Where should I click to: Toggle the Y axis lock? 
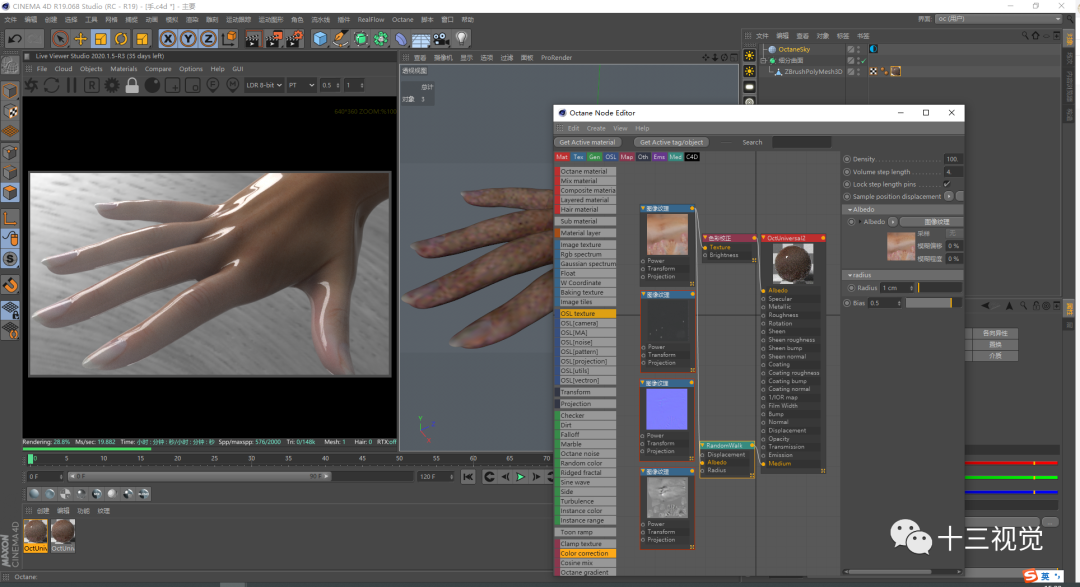coord(187,39)
